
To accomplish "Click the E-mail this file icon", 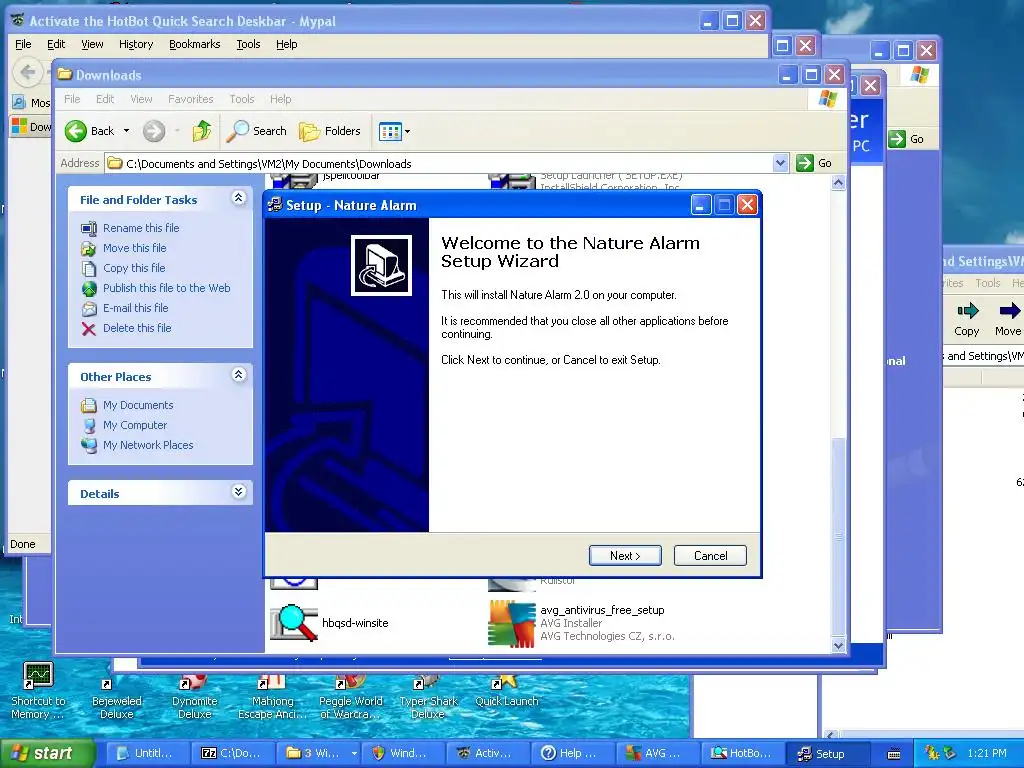I will point(89,308).
